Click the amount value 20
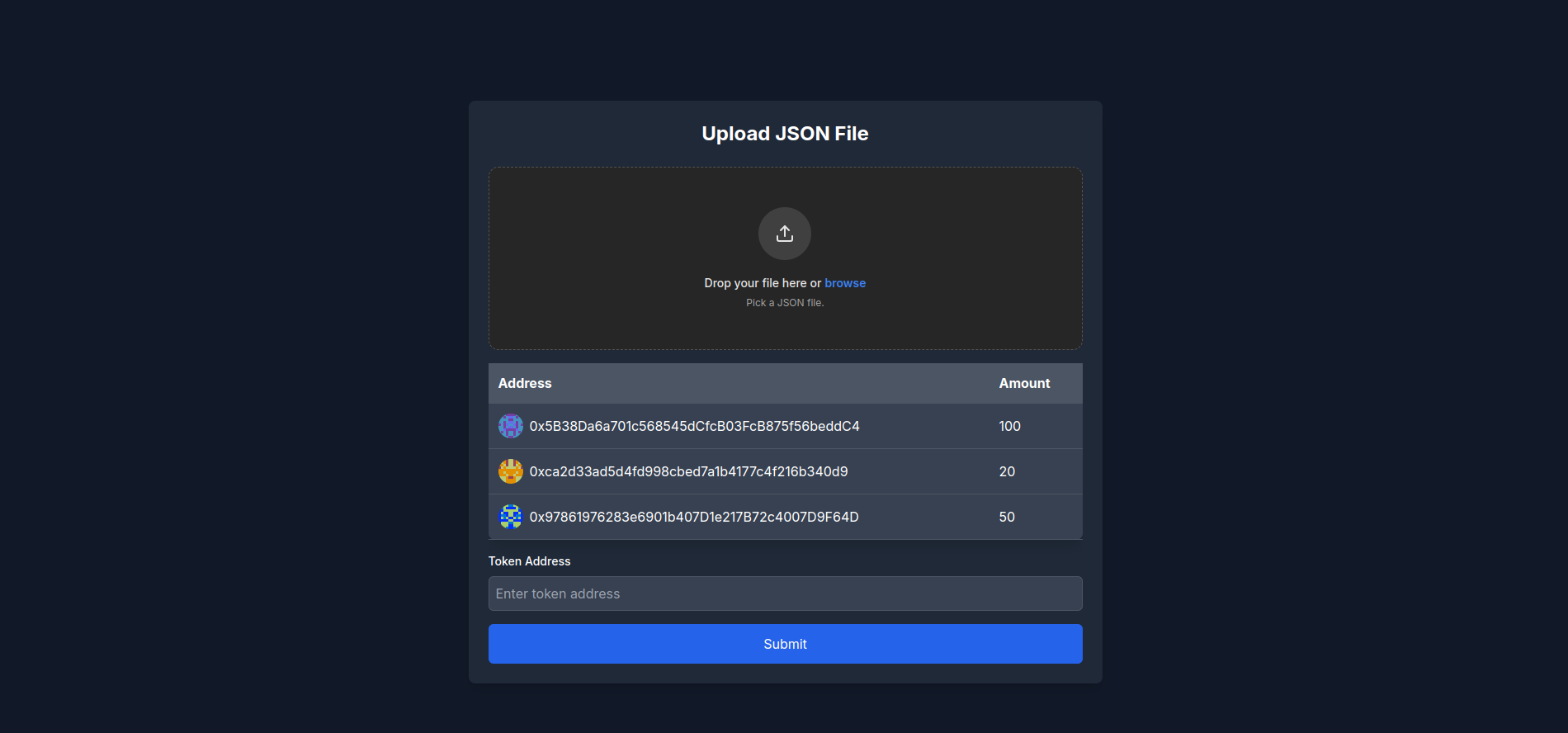1568x733 pixels. [1007, 471]
